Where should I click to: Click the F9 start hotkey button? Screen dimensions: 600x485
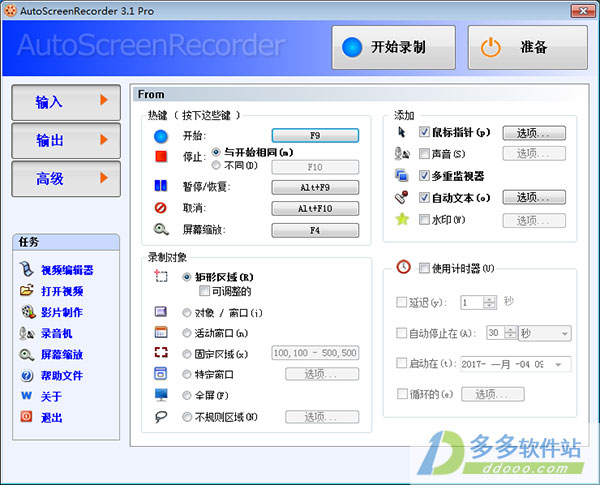pos(315,136)
